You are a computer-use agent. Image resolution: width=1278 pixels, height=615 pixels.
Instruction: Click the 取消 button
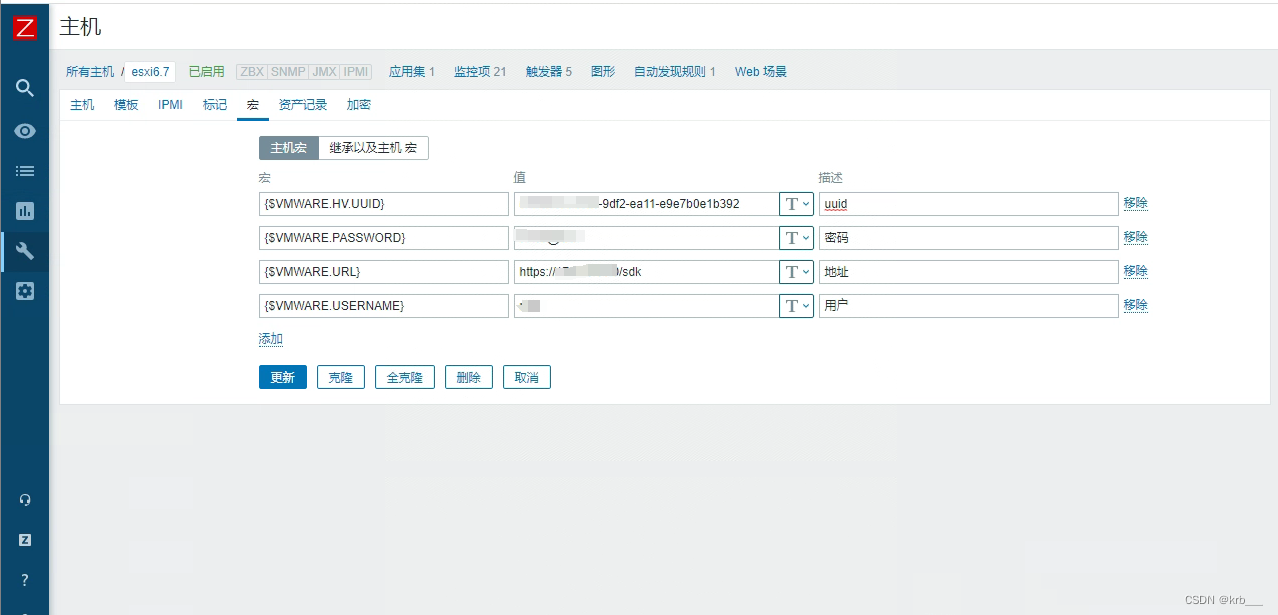pos(527,377)
